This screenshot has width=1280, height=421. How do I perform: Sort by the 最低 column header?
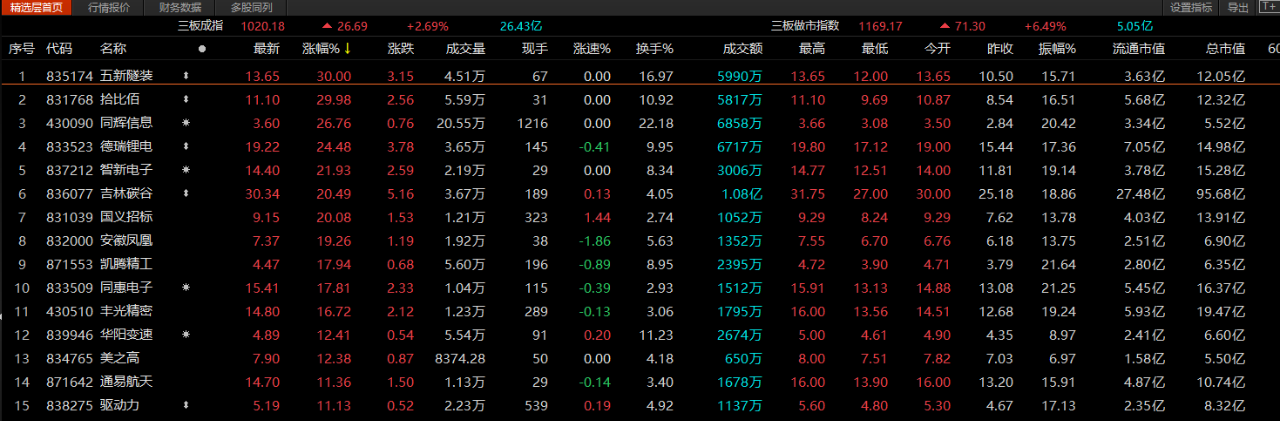tap(875, 48)
